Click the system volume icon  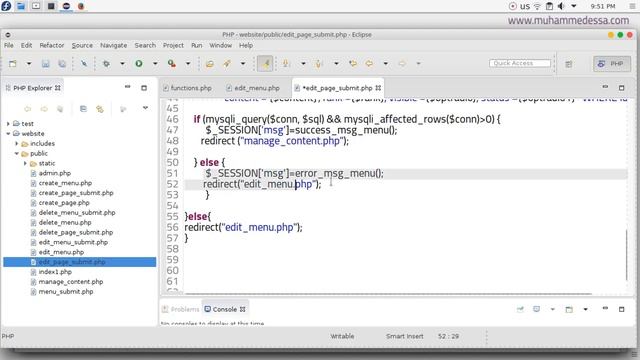pyautogui.click(x=561, y=6)
